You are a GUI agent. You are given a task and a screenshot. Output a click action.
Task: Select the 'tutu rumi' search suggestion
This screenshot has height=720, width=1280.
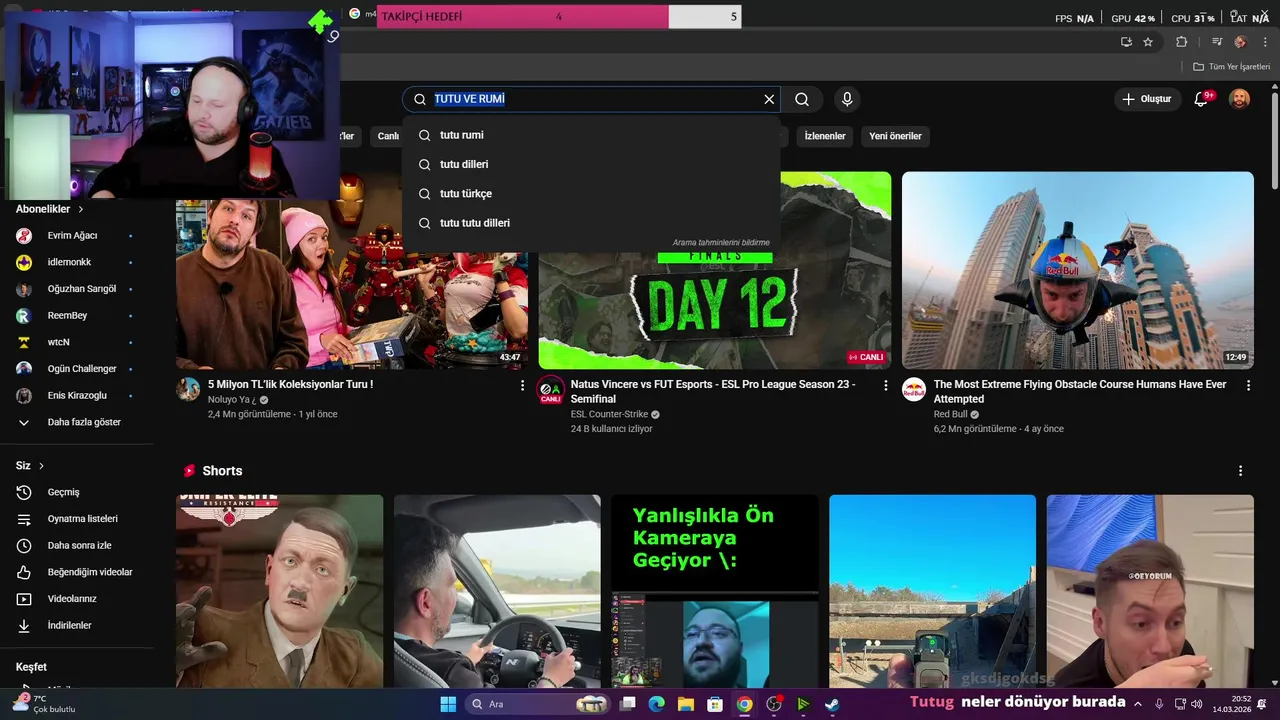tap(591, 135)
